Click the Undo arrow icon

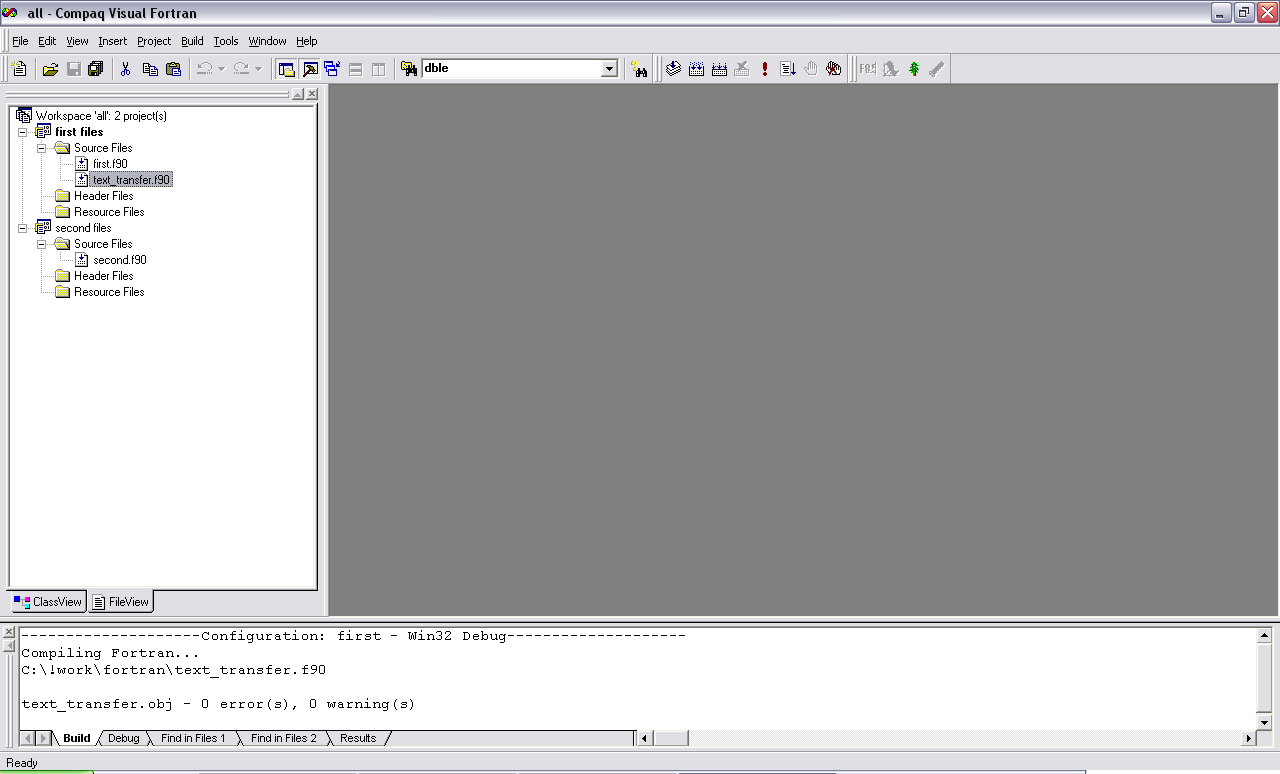coord(204,69)
